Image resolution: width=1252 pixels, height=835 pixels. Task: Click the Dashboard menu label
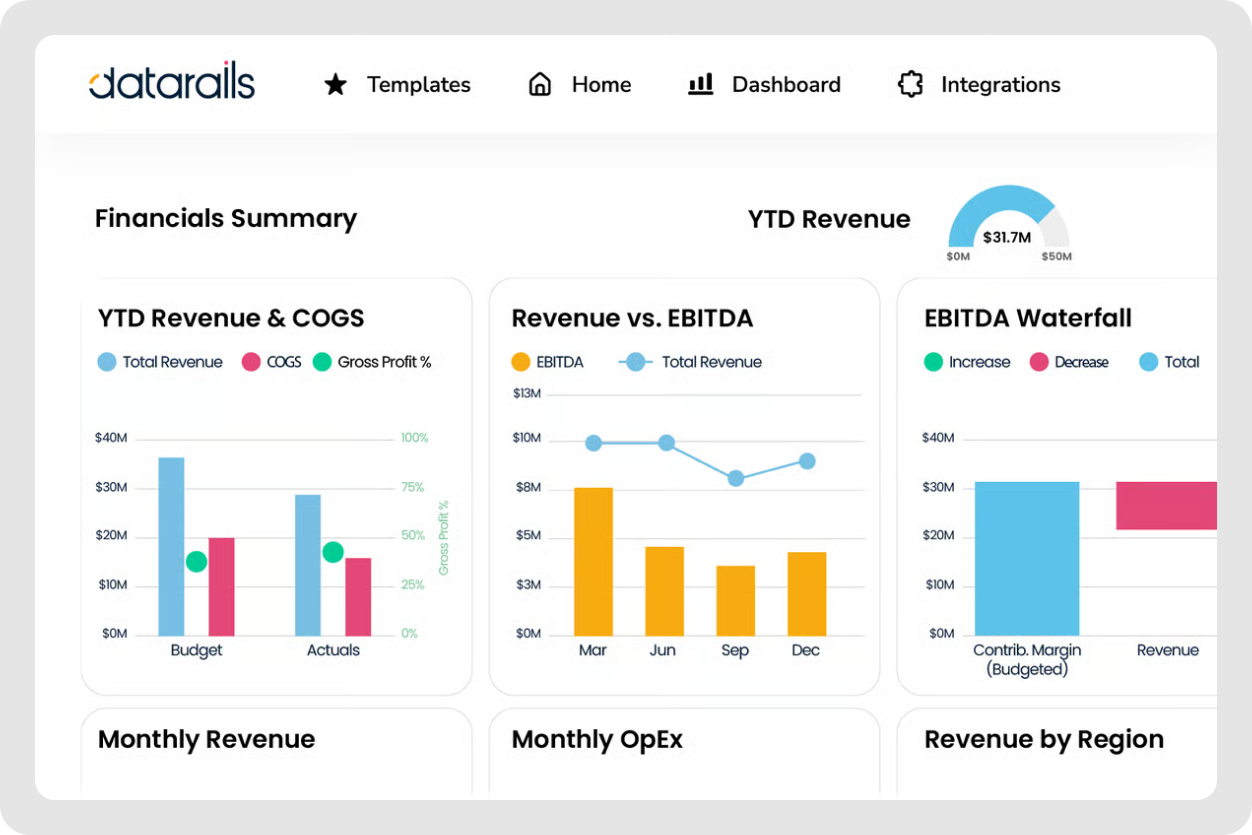(786, 84)
